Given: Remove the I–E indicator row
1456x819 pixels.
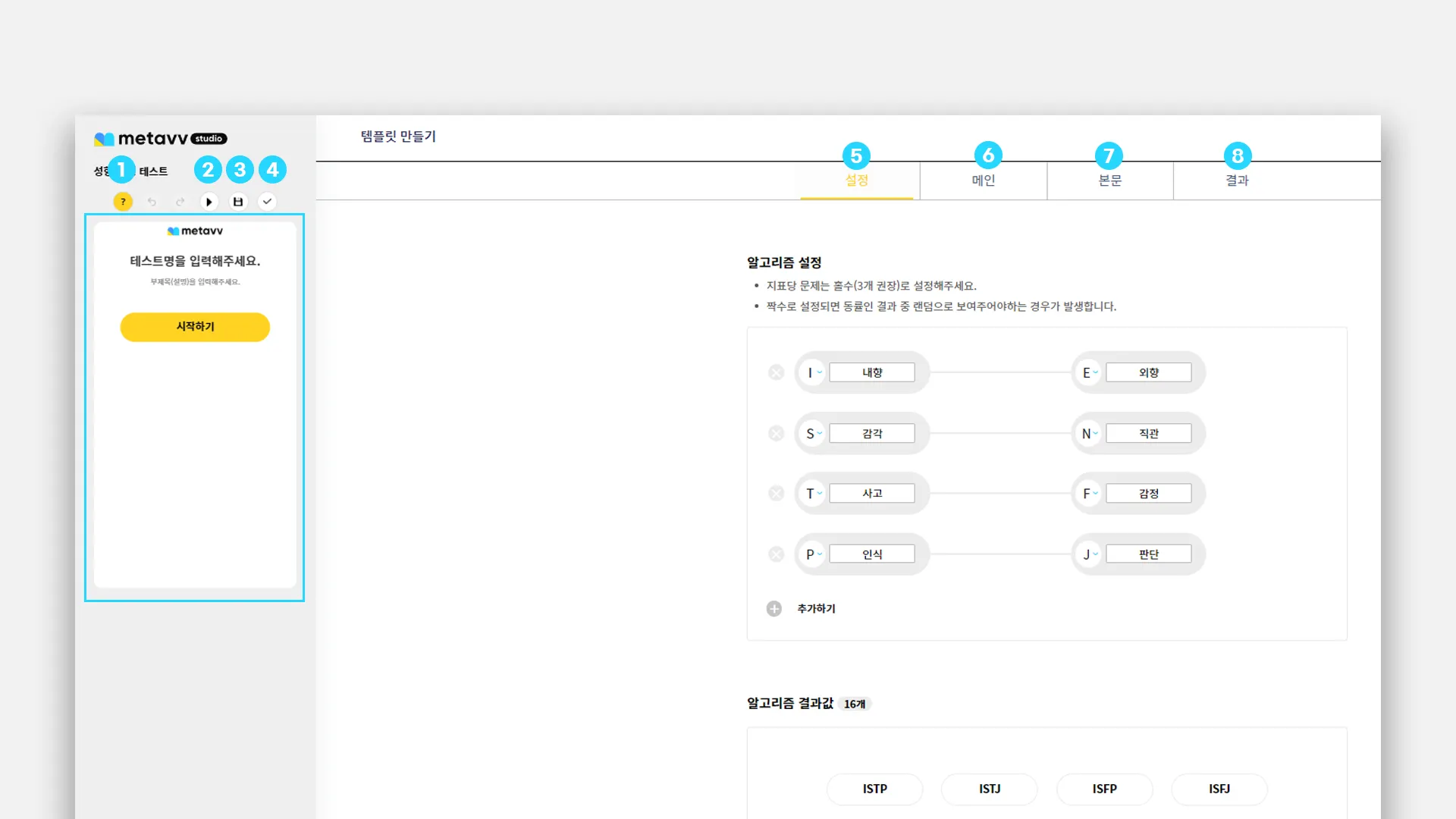Looking at the screenshot, I should click(776, 372).
